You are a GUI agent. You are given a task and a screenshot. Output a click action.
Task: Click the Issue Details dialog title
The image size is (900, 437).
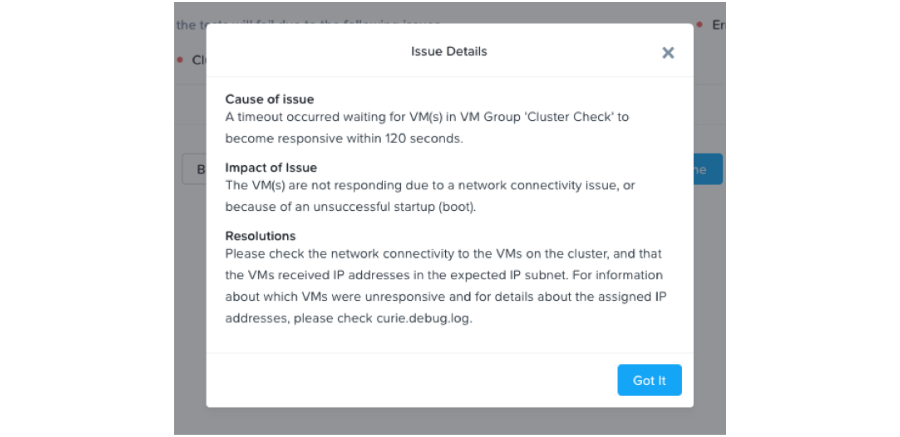point(449,51)
